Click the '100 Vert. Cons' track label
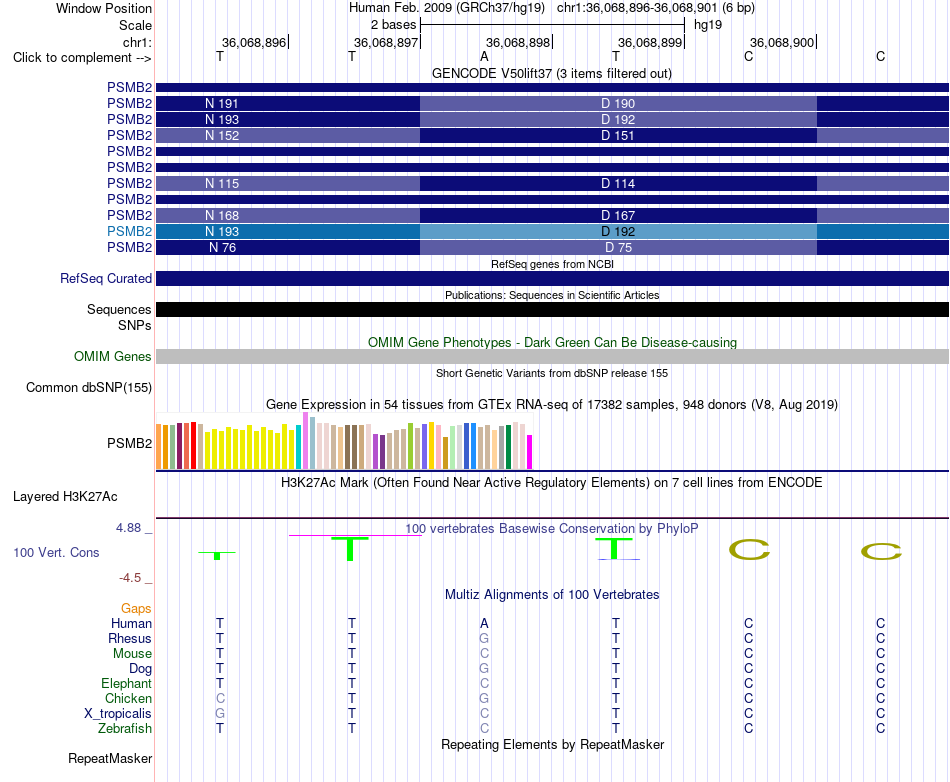Viewport: 950px width, 782px height. click(56, 552)
